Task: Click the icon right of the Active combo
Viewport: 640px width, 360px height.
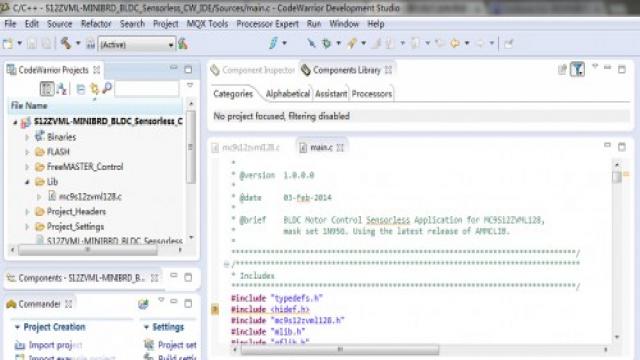Action: point(183,44)
